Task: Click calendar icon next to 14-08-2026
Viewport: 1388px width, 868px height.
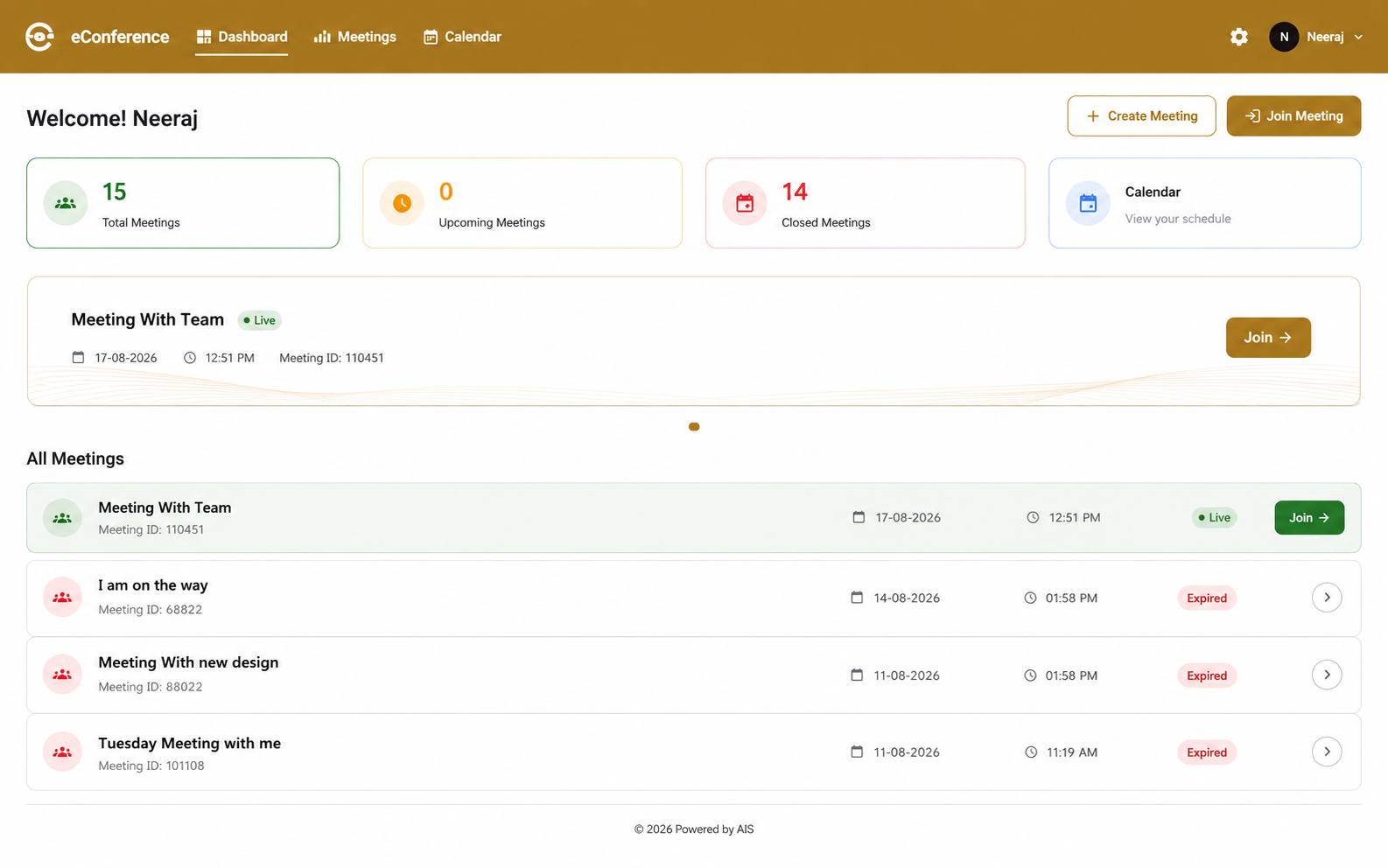Action: point(857,598)
